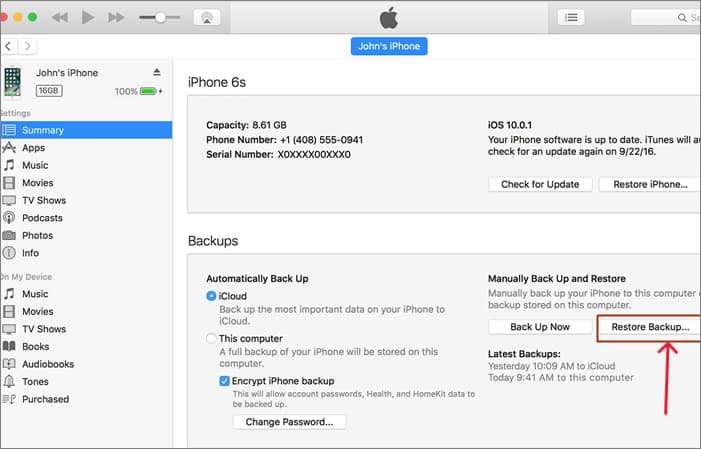Click the AirPlay icon in toolbar
This screenshot has width=701, height=449.
[x=207, y=17]
